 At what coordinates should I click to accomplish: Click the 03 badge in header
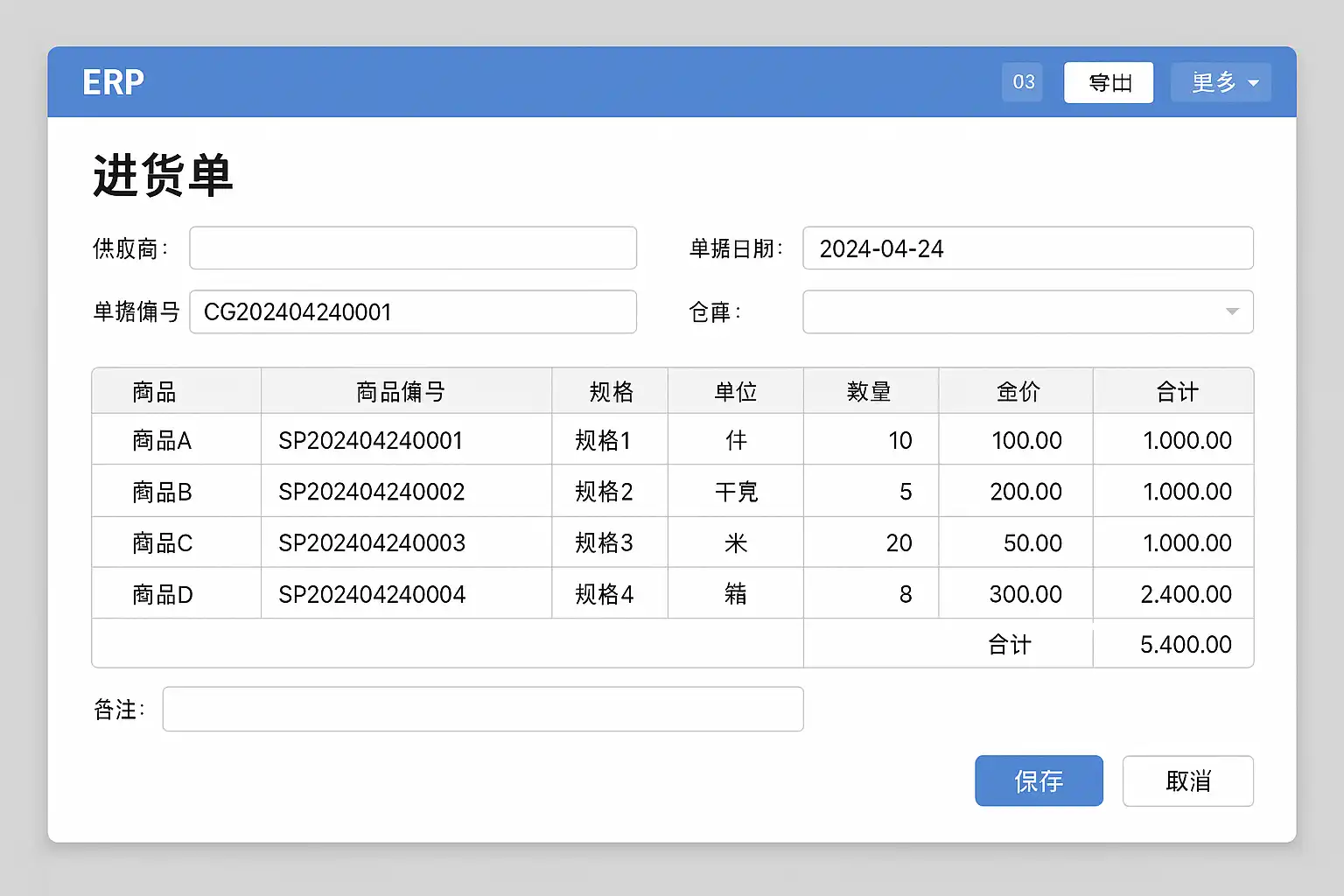1023,82
